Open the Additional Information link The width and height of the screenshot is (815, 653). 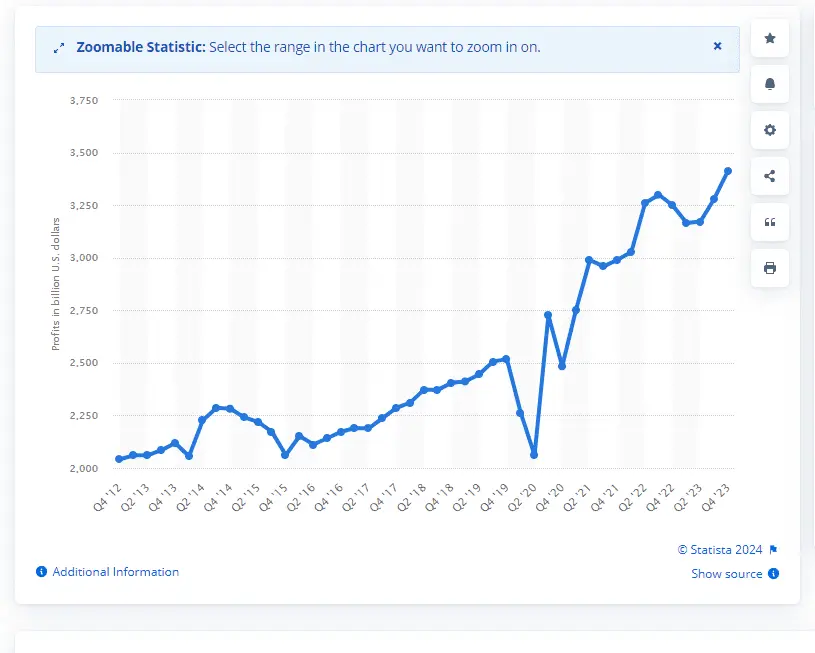click(x=115, y=572)
